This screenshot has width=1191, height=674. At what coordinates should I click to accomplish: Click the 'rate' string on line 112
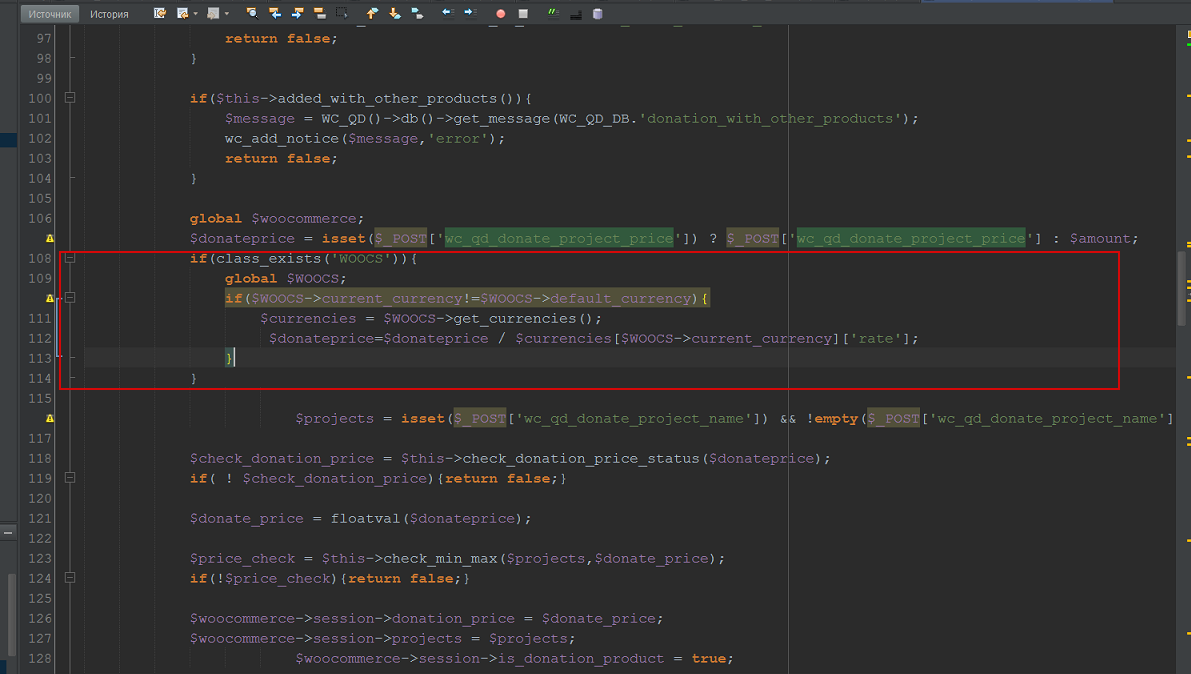coord(876,339)
